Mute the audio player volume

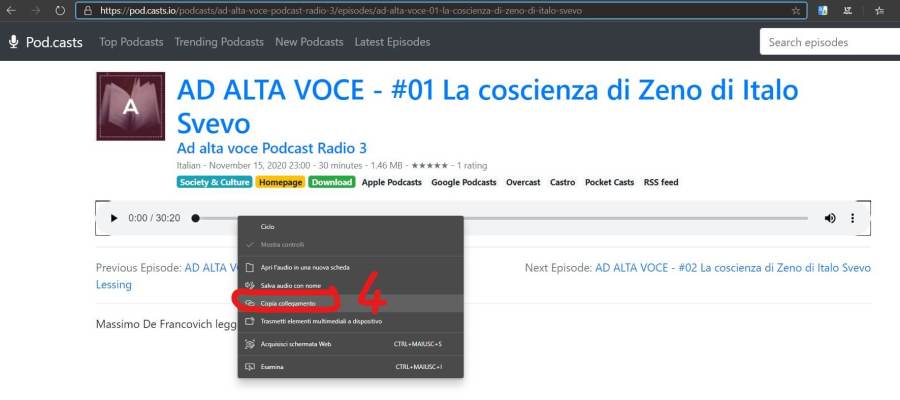[x=829, y=218]
